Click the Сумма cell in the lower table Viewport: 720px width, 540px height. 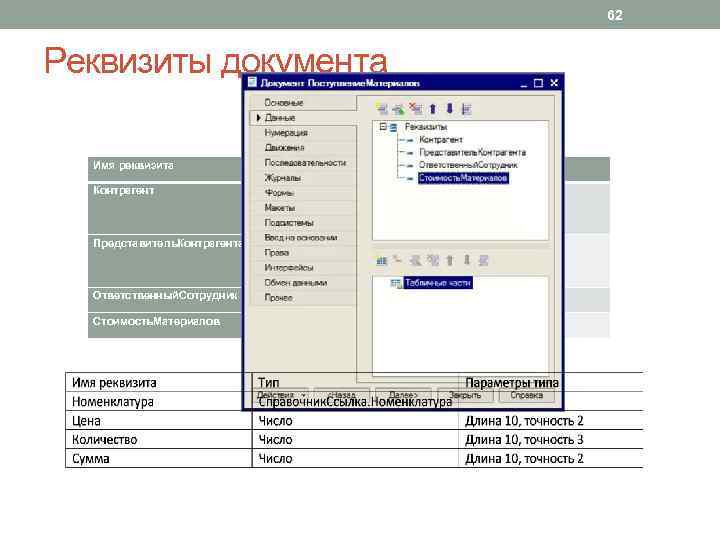point(158,458)
